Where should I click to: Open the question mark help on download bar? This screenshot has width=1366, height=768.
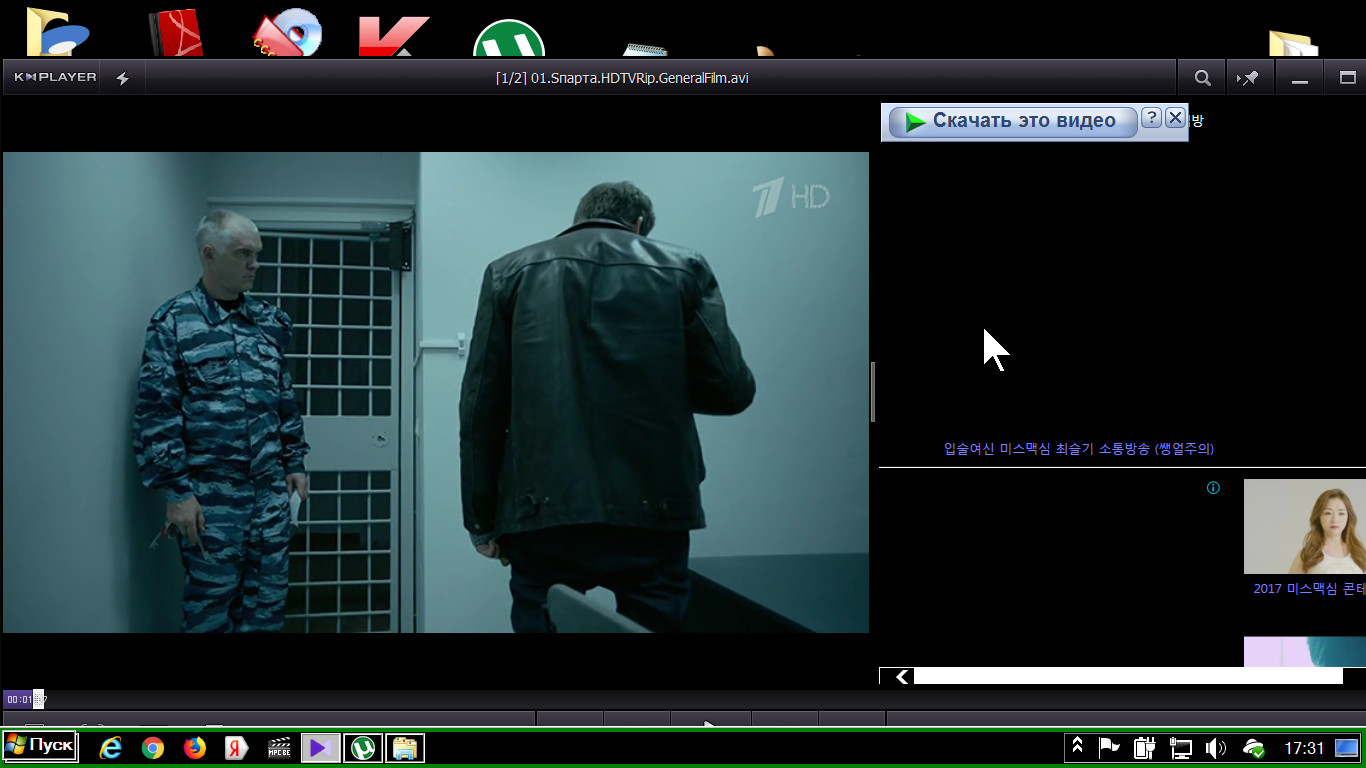pyautogui.click(x=1151, y=118)
